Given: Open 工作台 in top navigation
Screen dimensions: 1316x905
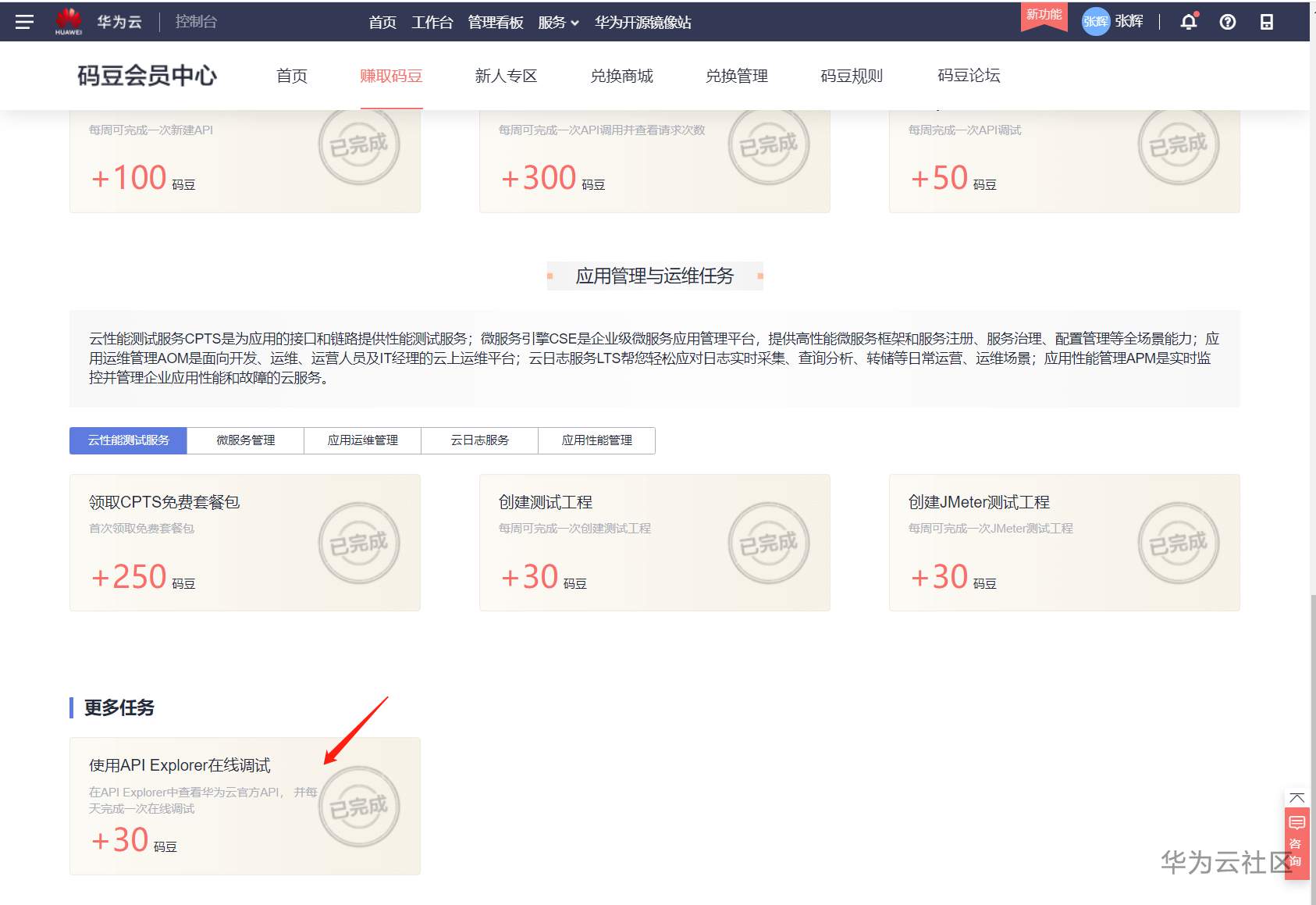Looking at the screenshot, I should (432, 23).
